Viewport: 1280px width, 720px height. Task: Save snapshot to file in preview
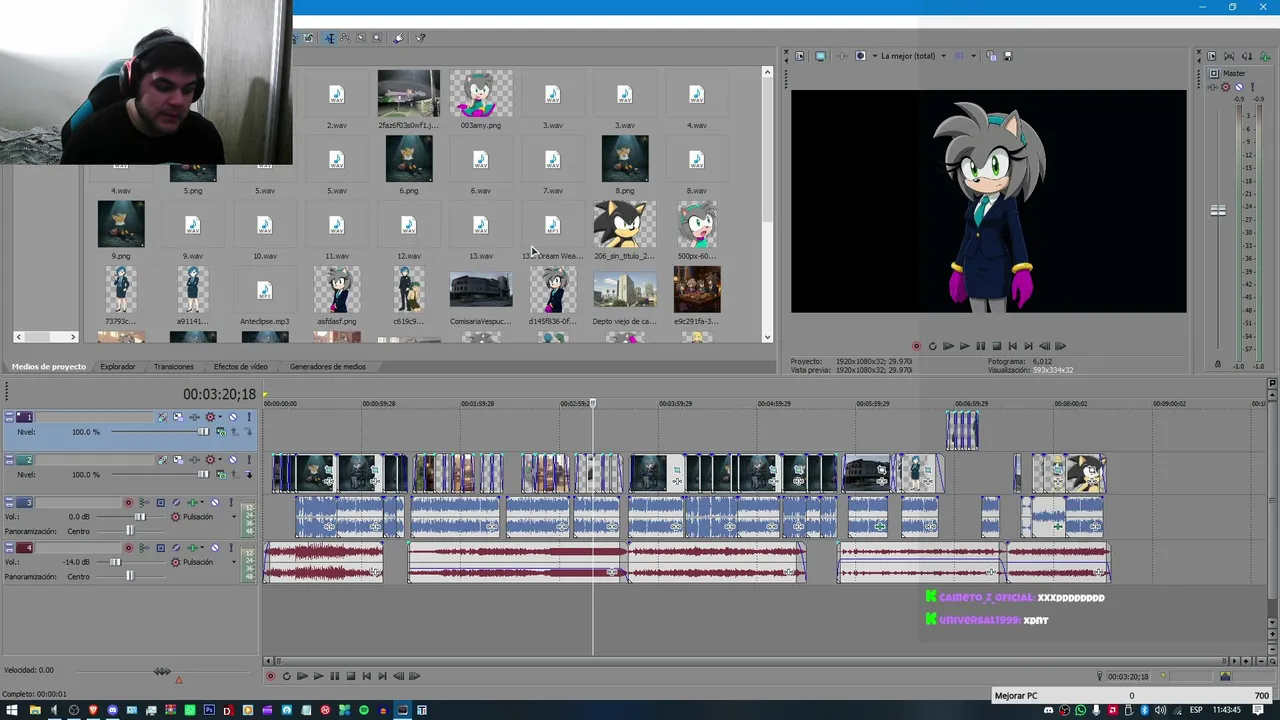tap(1008, 56)
